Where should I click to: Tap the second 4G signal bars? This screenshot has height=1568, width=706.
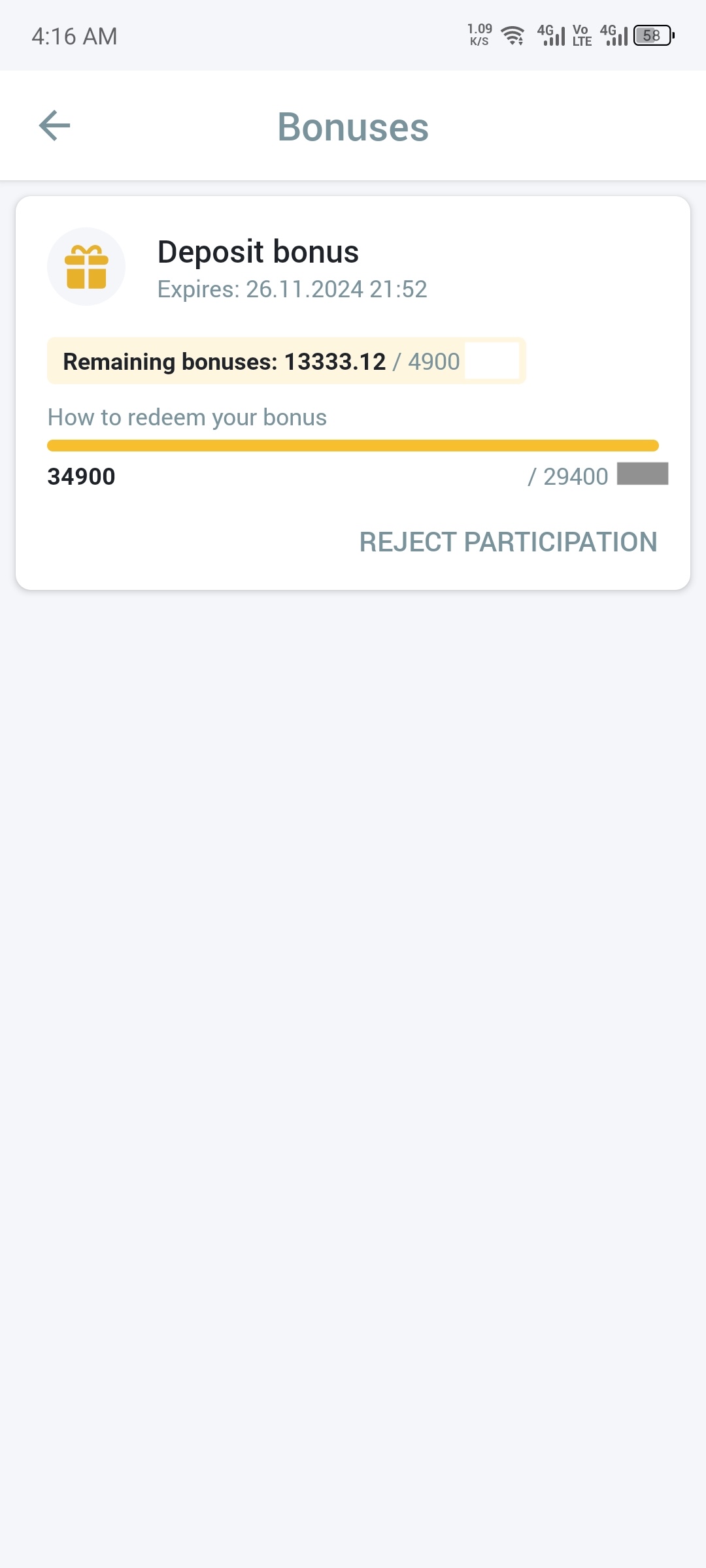614,35
